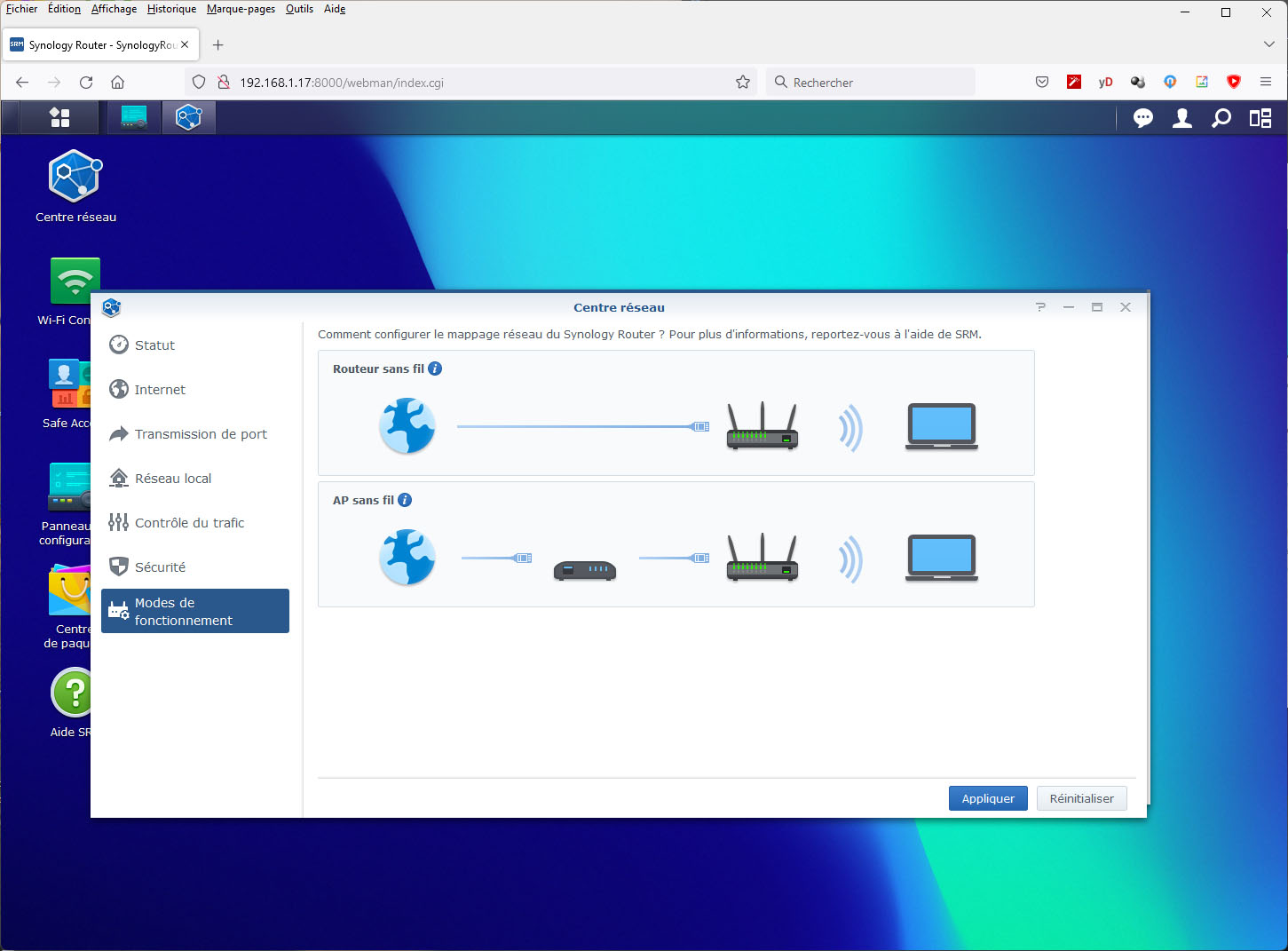Click info icon next to Routeur sans fil
The width and height of the screenshot is (1288, 951).
click(x=435, y=369)
